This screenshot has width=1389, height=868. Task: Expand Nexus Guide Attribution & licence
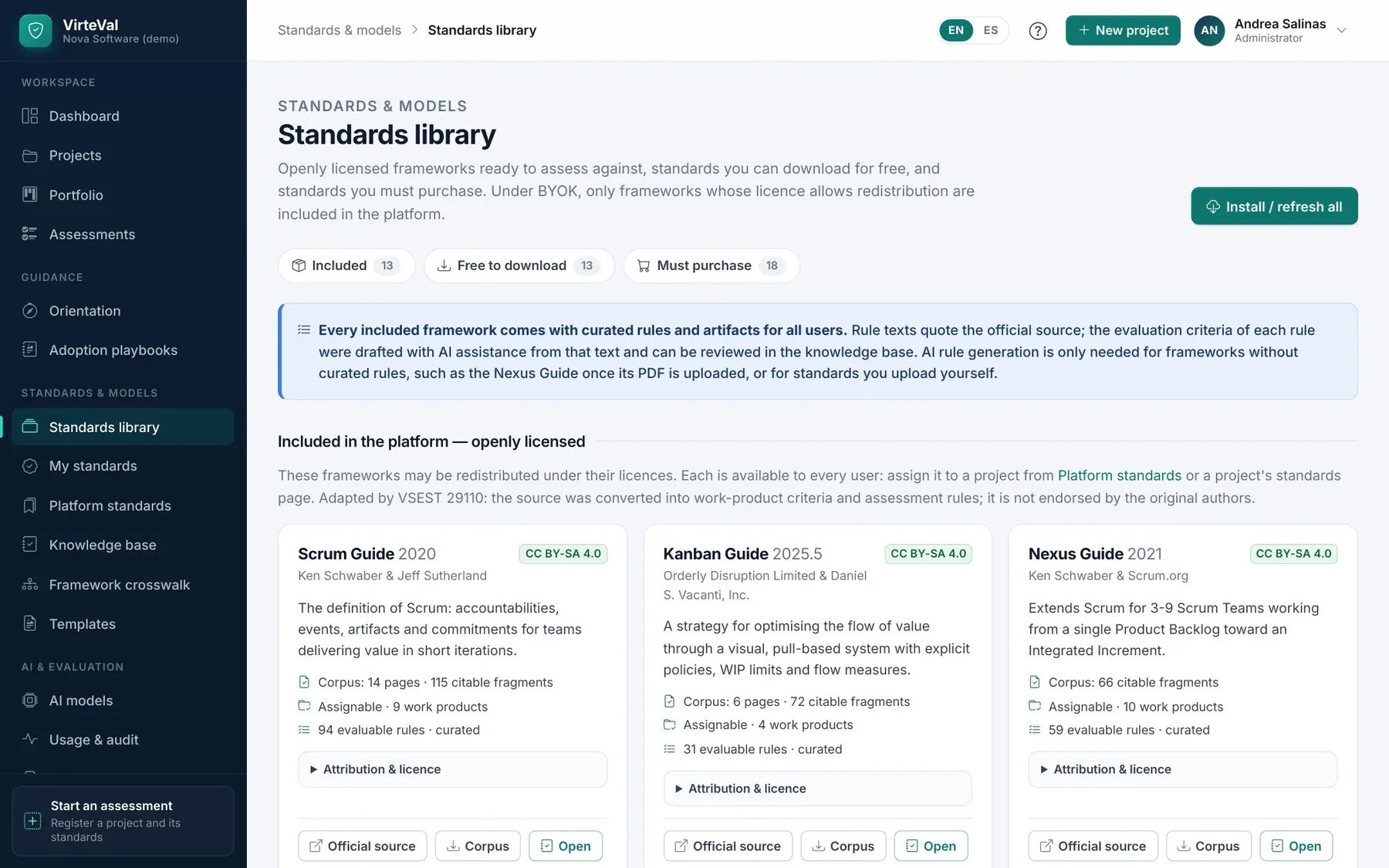tap(1182, 769)
